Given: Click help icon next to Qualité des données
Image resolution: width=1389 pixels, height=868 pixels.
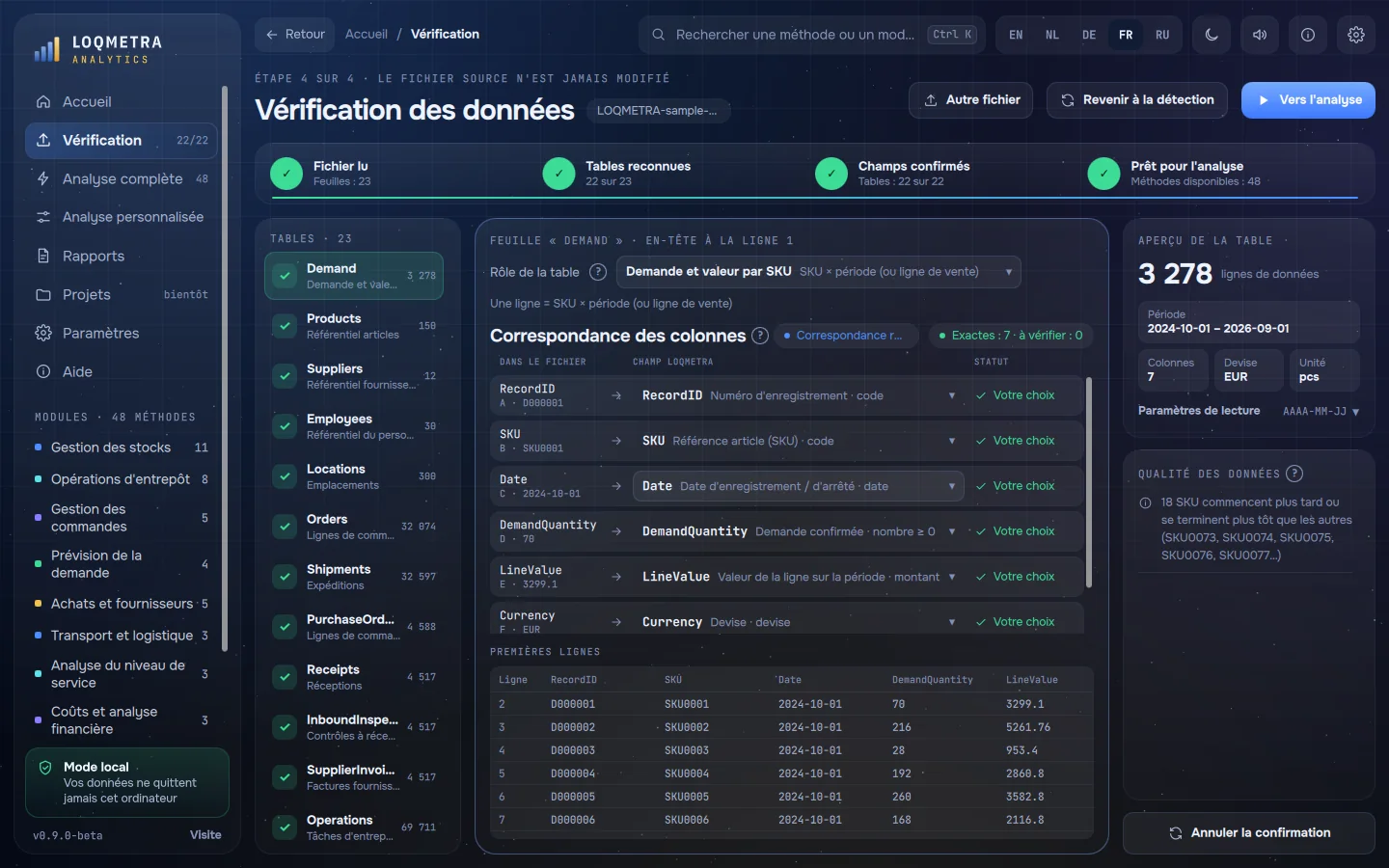Looking at the screenshot, I should click(1294, 474).
